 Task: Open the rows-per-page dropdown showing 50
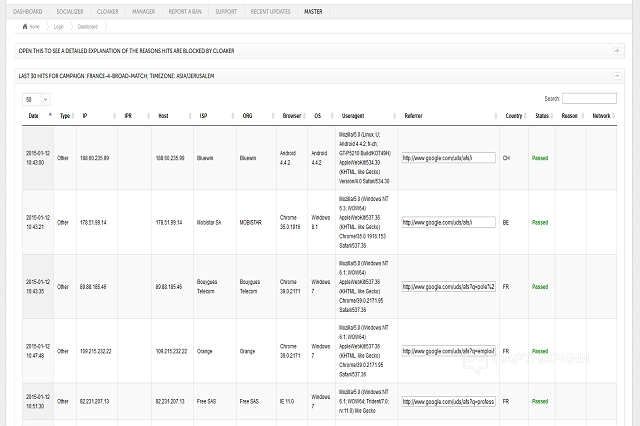(x=33, y=99)
